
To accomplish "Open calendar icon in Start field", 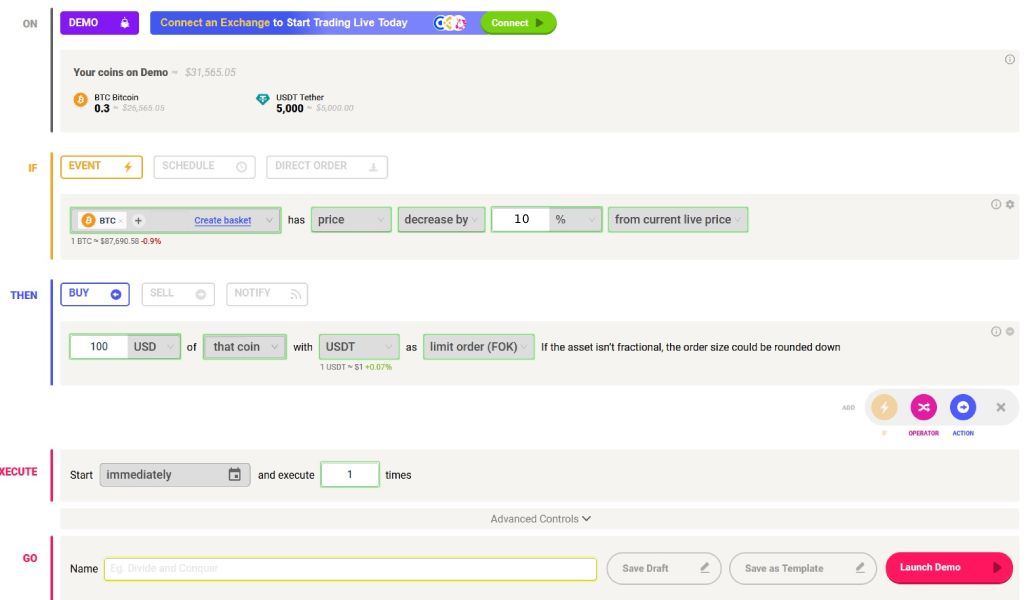I will 235,474.
